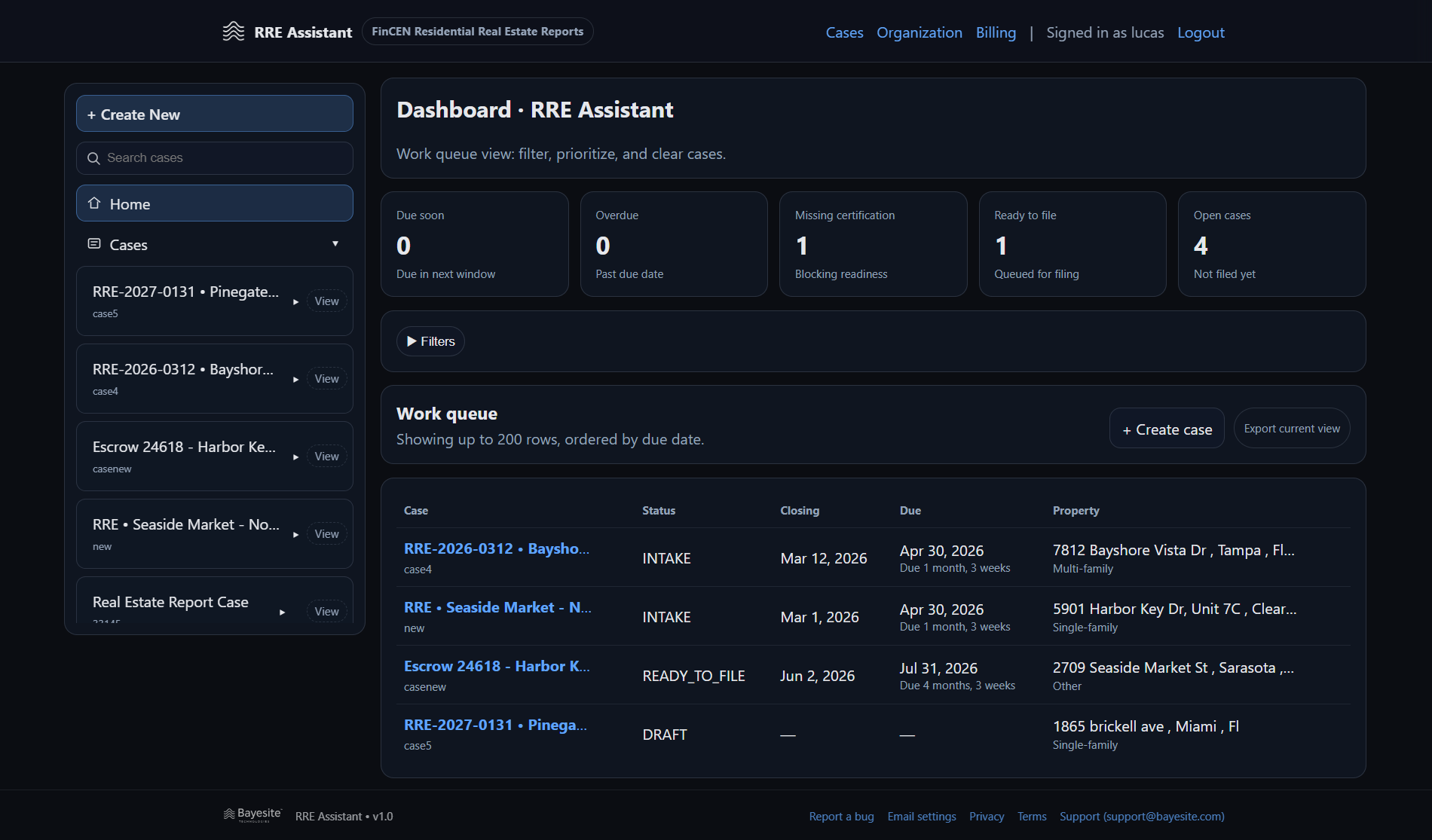1432x840 pixels.
Task: Click the list icon beside Cases heading
Action: pos(94,243)
